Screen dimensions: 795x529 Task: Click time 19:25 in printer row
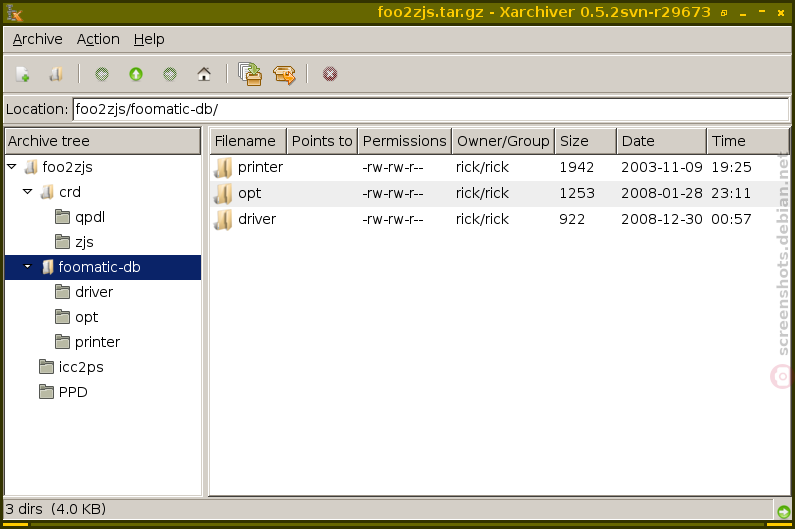731,167
